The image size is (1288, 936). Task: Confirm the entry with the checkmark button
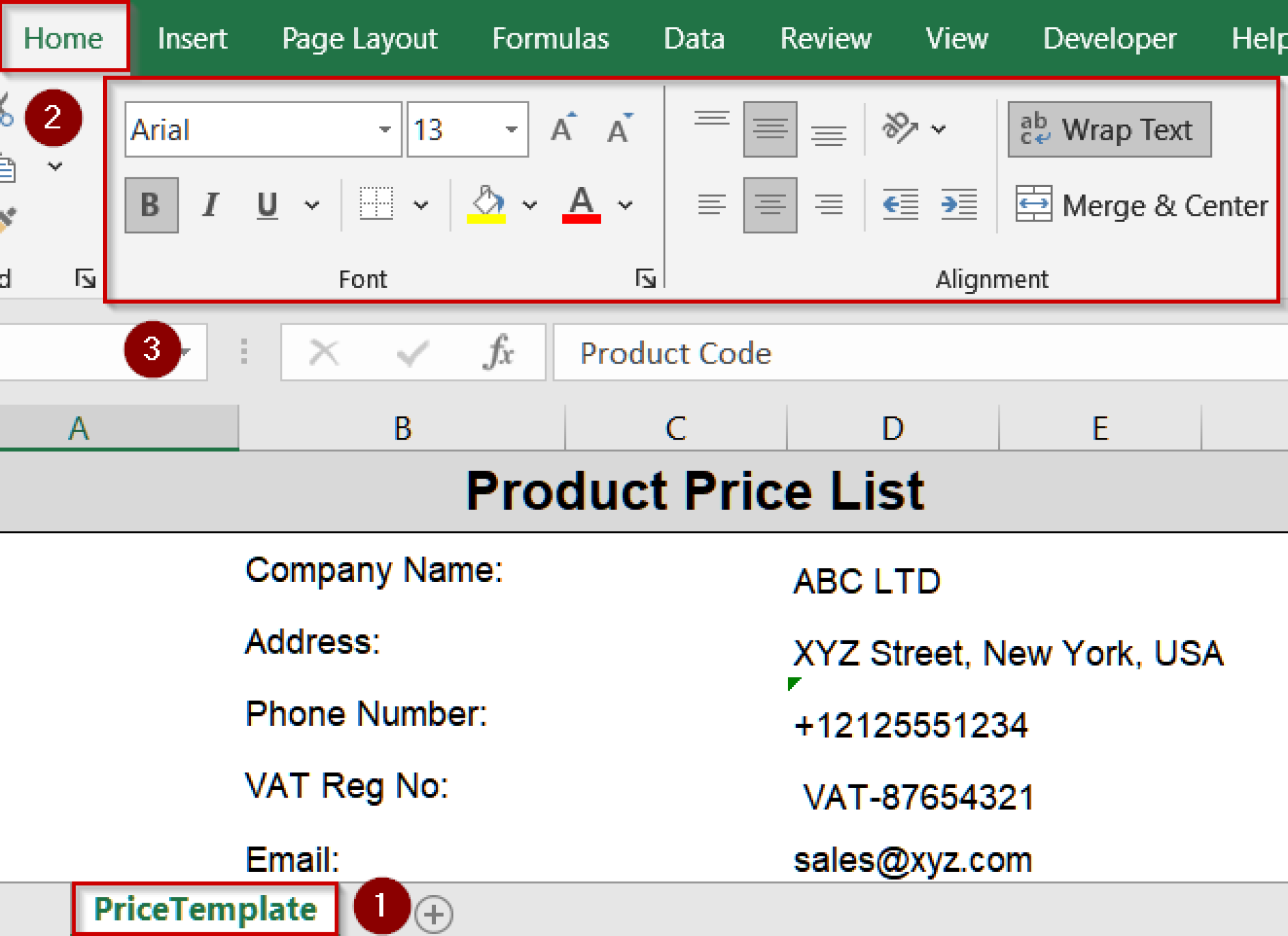[x=410, y=352]
